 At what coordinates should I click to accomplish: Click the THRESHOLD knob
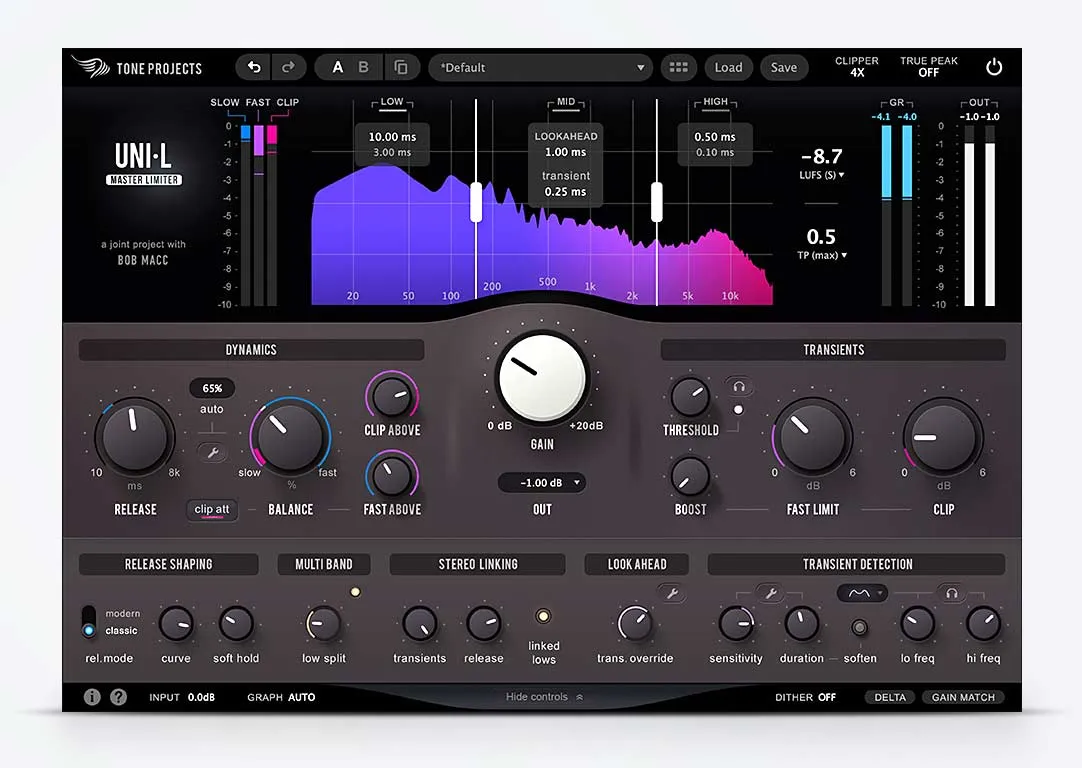[x=690, y=397]
